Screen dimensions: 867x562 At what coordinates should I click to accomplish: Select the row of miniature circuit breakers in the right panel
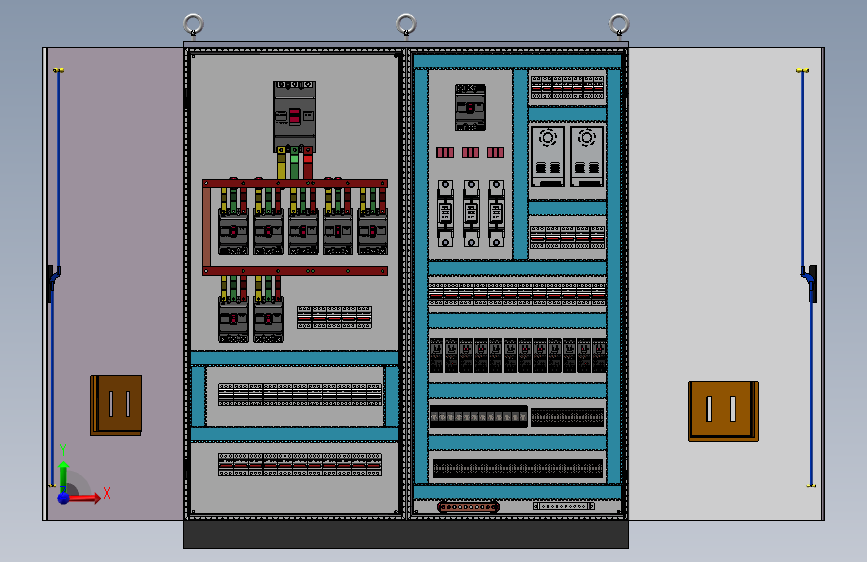[519, 356]
